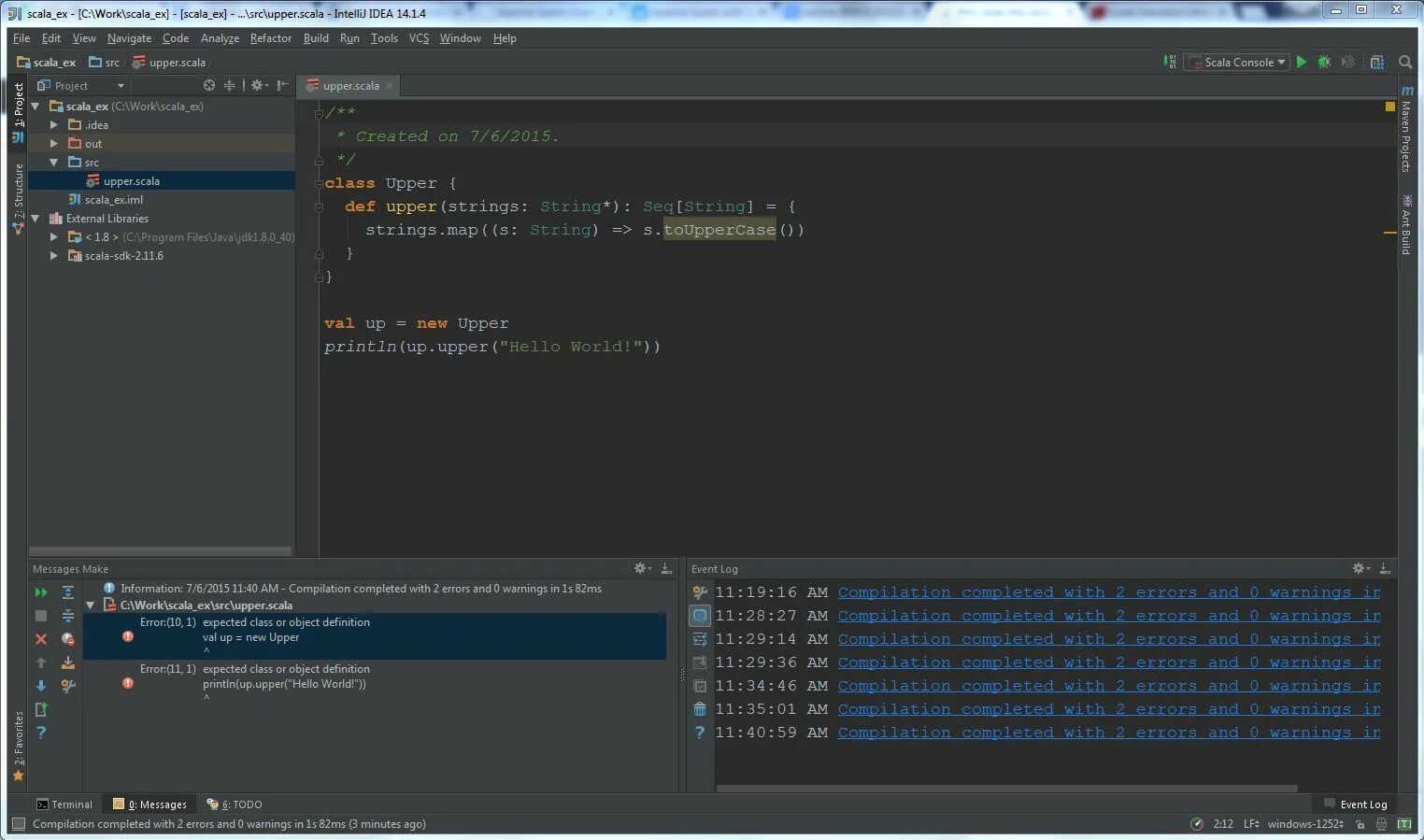Click the Rerun green double-arrow in Messages
The width and height of the screenshot is (1424, 840).
(41, 592)
